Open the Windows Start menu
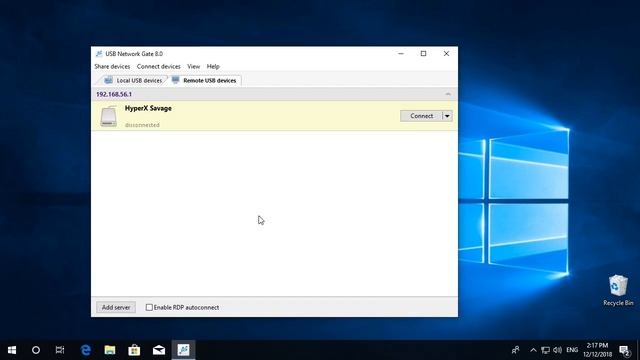The image size is (640, 360). (x=12, y=350)
